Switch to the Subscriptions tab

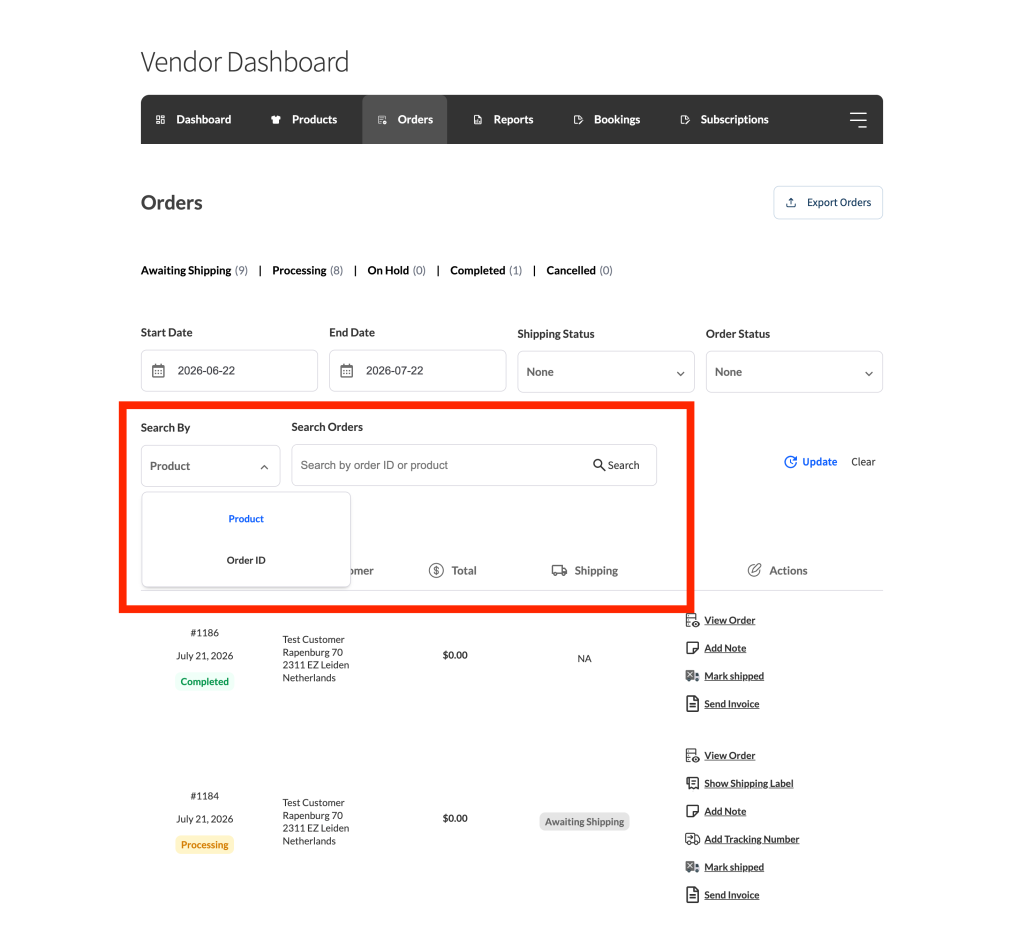pyautogui.click(x=724, y=120)
